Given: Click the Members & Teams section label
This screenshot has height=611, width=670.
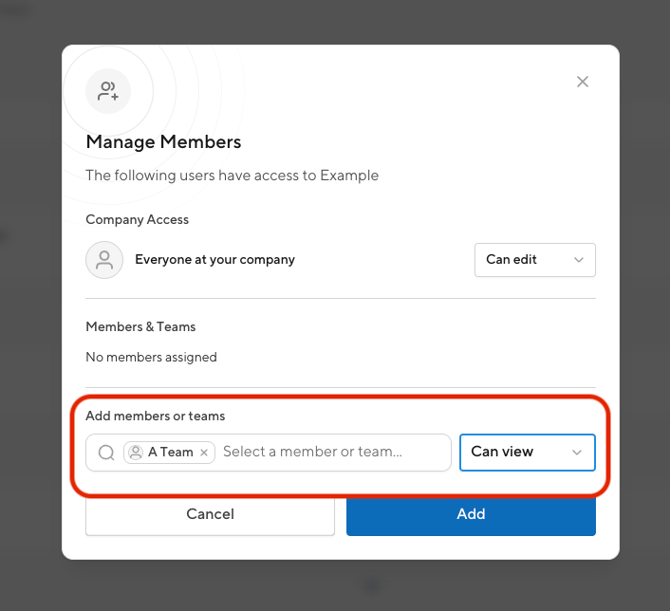Looking at the screenshot, I should click(x=141, y=327).
